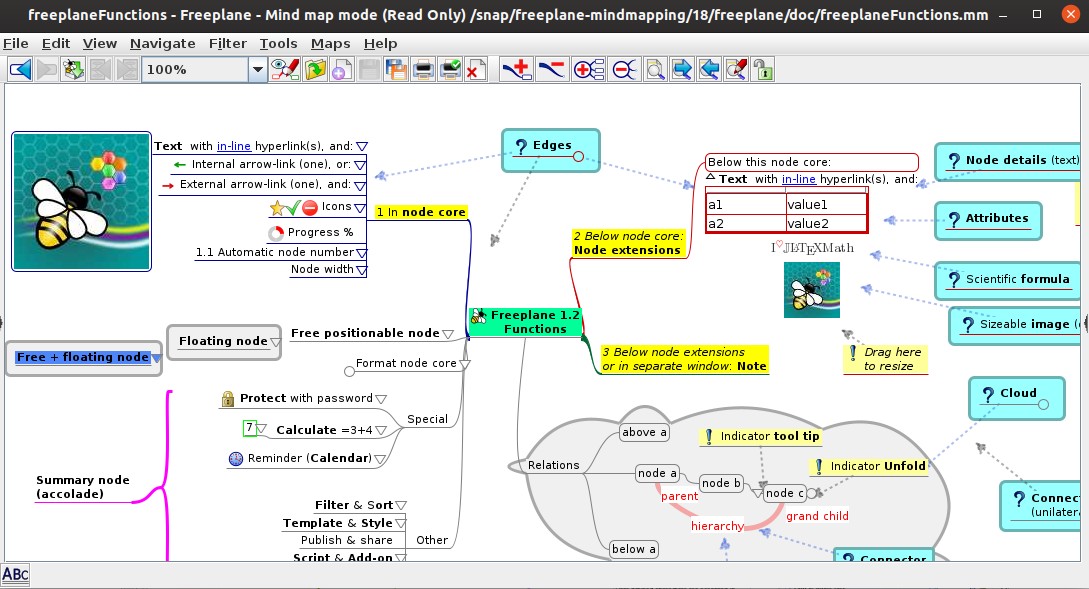Open the Edit menu
The height and width of the screenshot is (589, 1089).
[56, 43]
